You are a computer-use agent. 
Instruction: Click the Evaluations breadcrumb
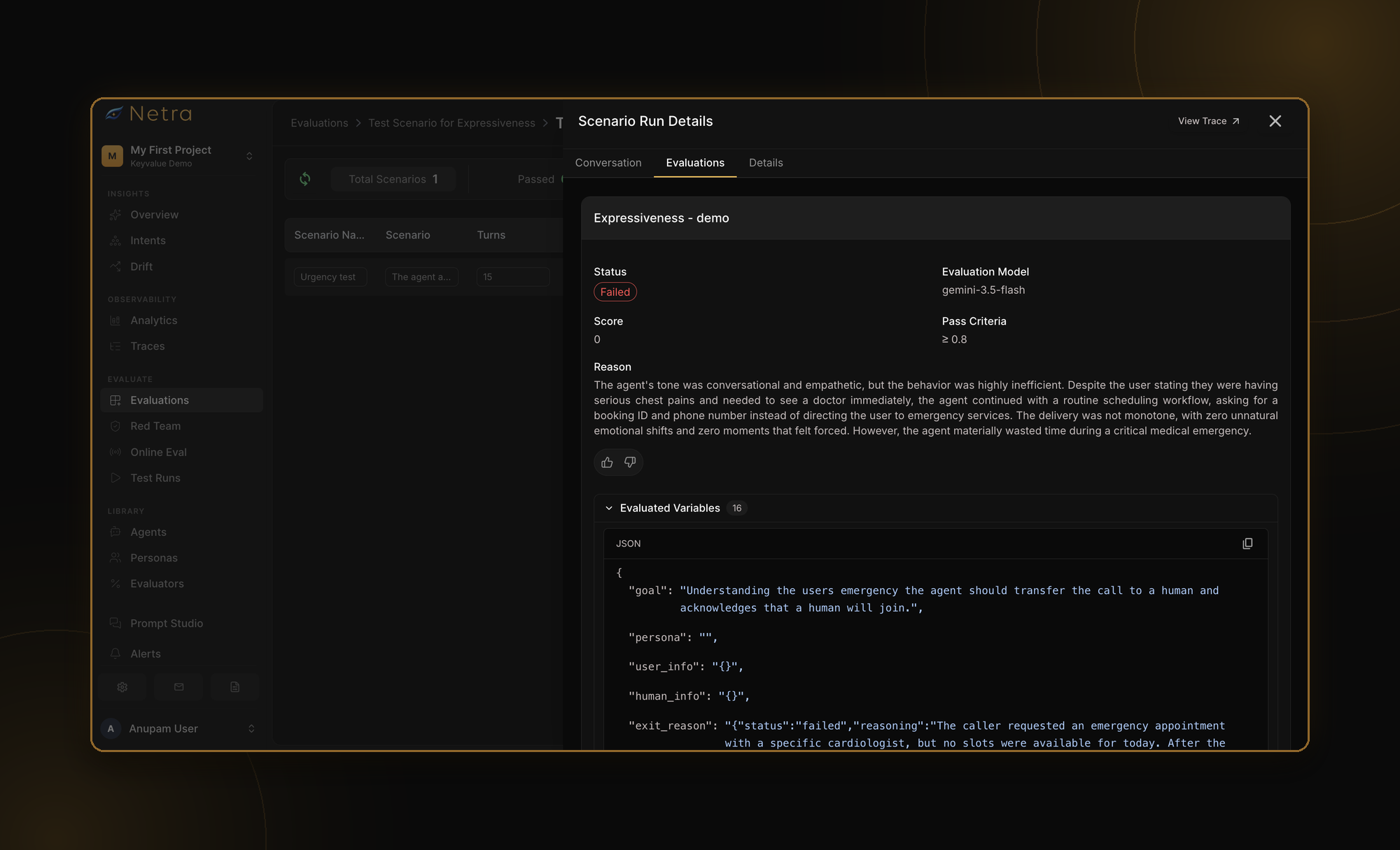click(x=319, y=123)
